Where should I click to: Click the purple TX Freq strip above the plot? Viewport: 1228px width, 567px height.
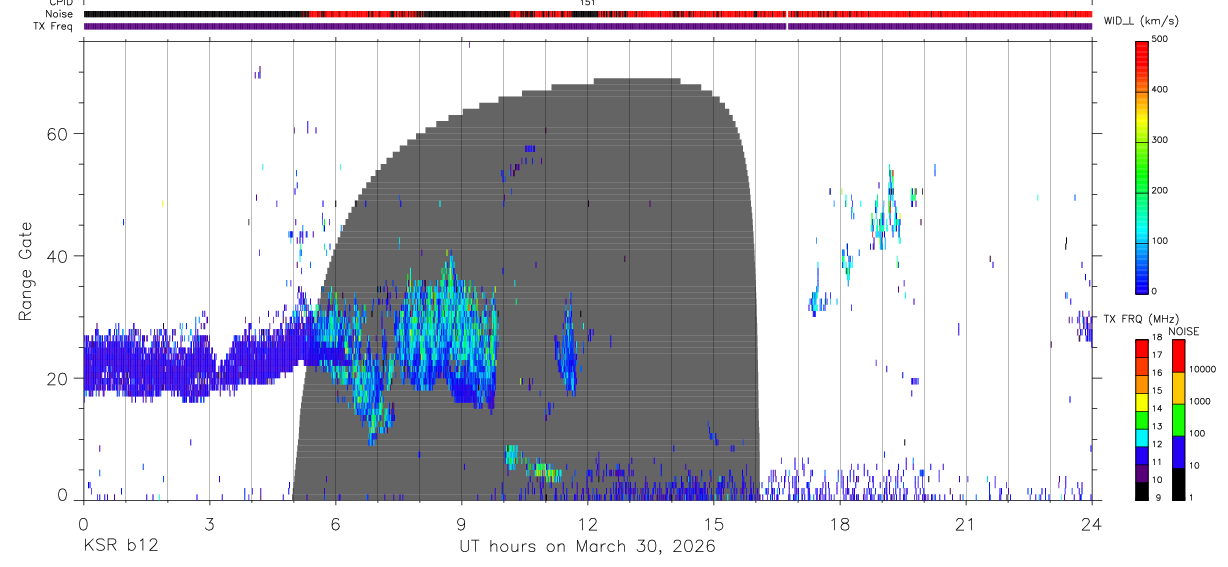click(x=588, y=26)
